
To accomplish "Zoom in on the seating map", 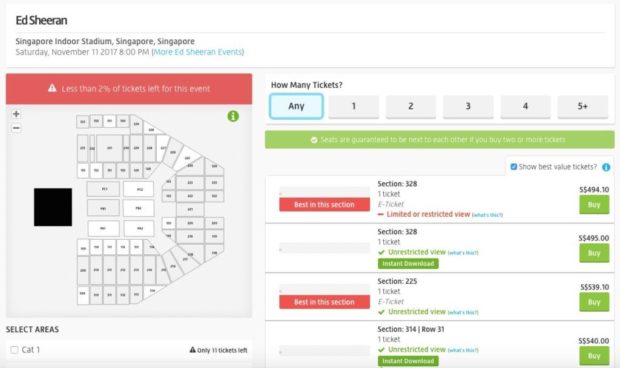I will pos(16,114).
